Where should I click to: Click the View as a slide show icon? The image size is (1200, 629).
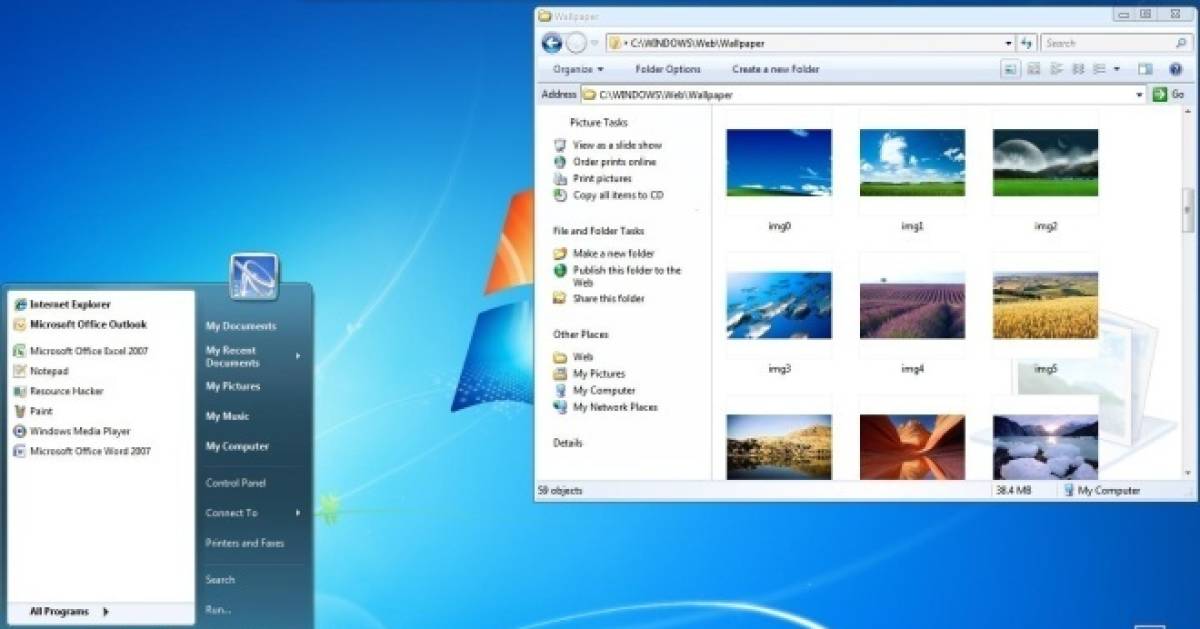[x=560, y=144]
